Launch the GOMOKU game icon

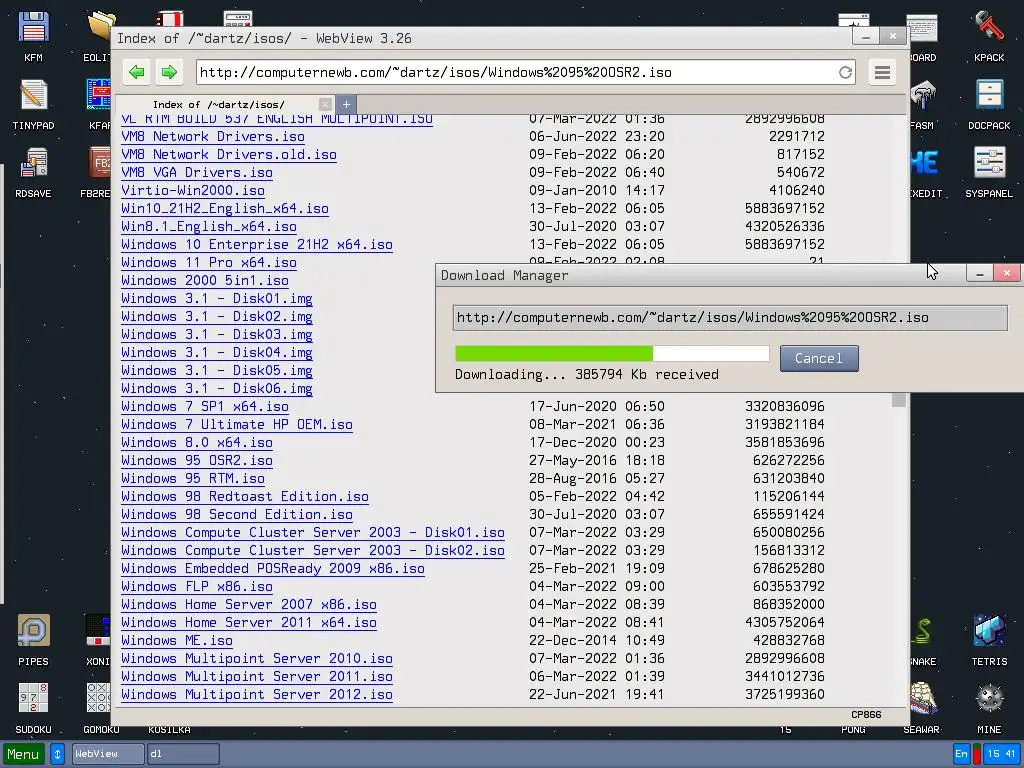tap(101, 708)
